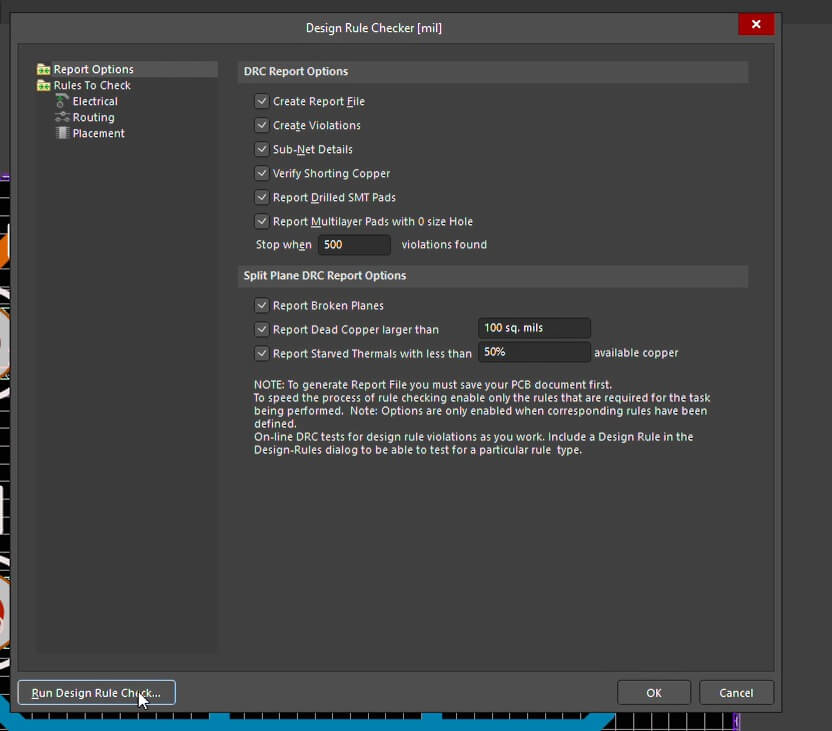Click the 50% available copper field
Screen dimensions: 832x731
tap(534, 352)
